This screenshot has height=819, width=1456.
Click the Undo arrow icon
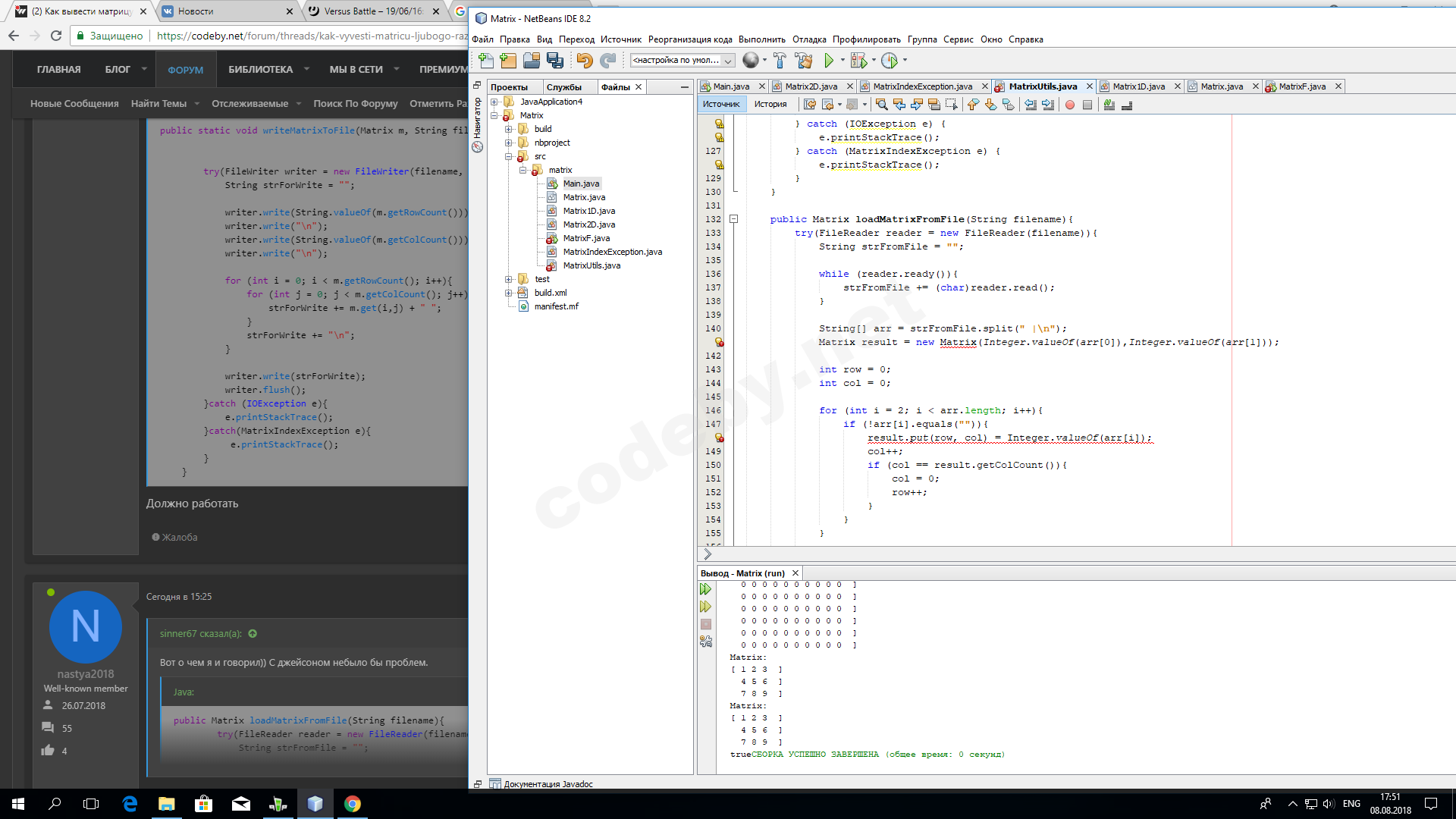click(584, 61)
